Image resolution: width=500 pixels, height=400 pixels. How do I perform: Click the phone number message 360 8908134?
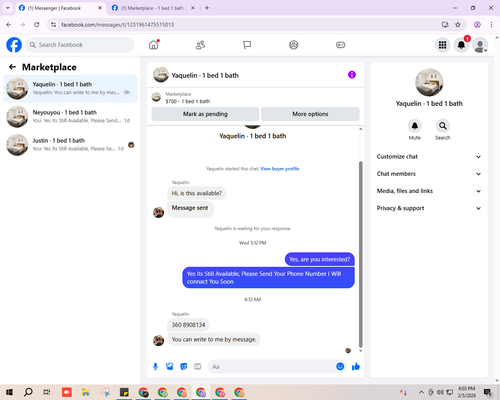189,325
